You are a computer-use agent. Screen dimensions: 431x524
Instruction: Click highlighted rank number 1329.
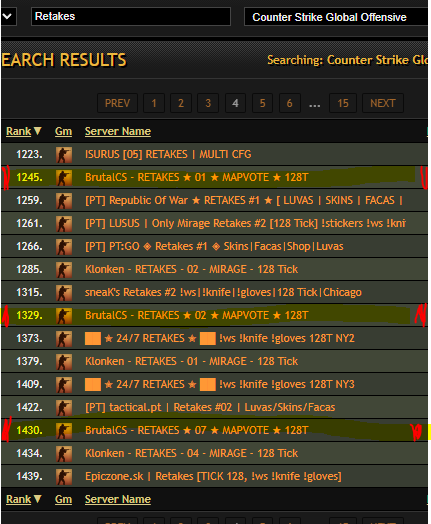(29, 315)
